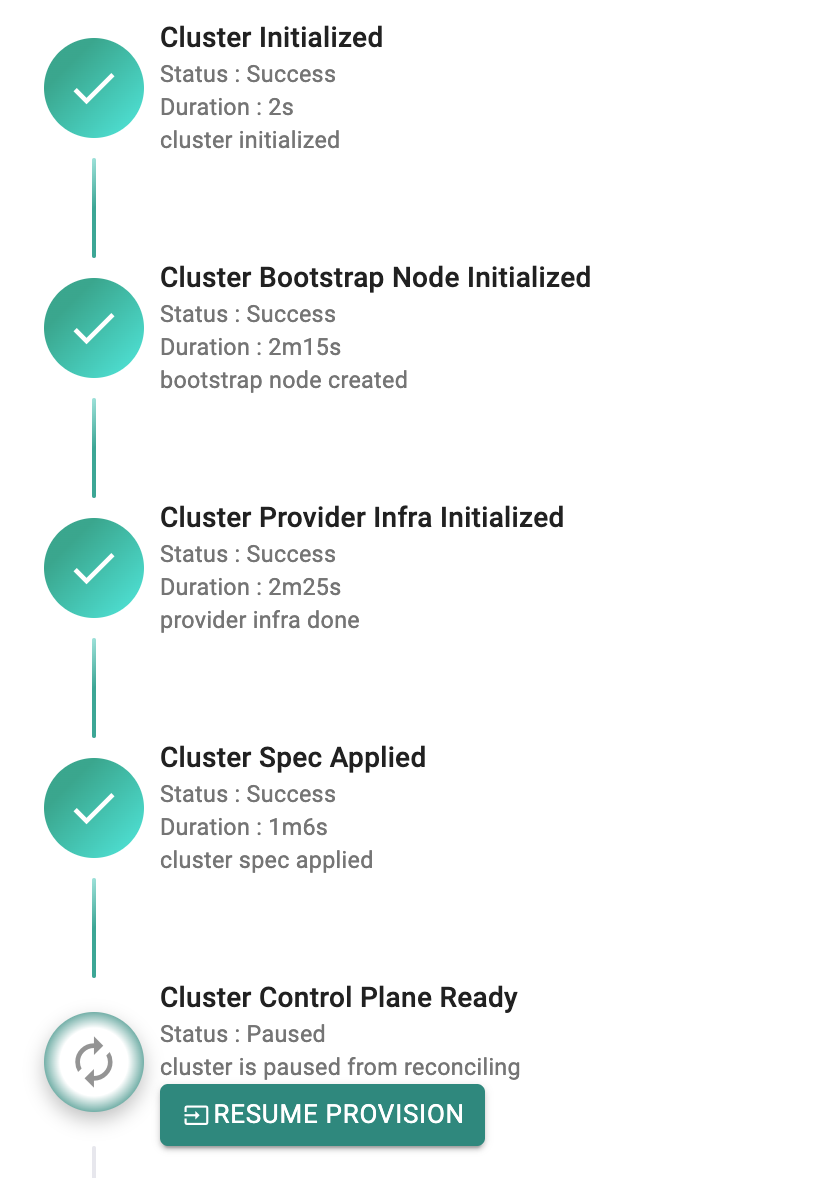Click the 'bootstrap node created' message
Screen dimensions: 822x1178
284,380
